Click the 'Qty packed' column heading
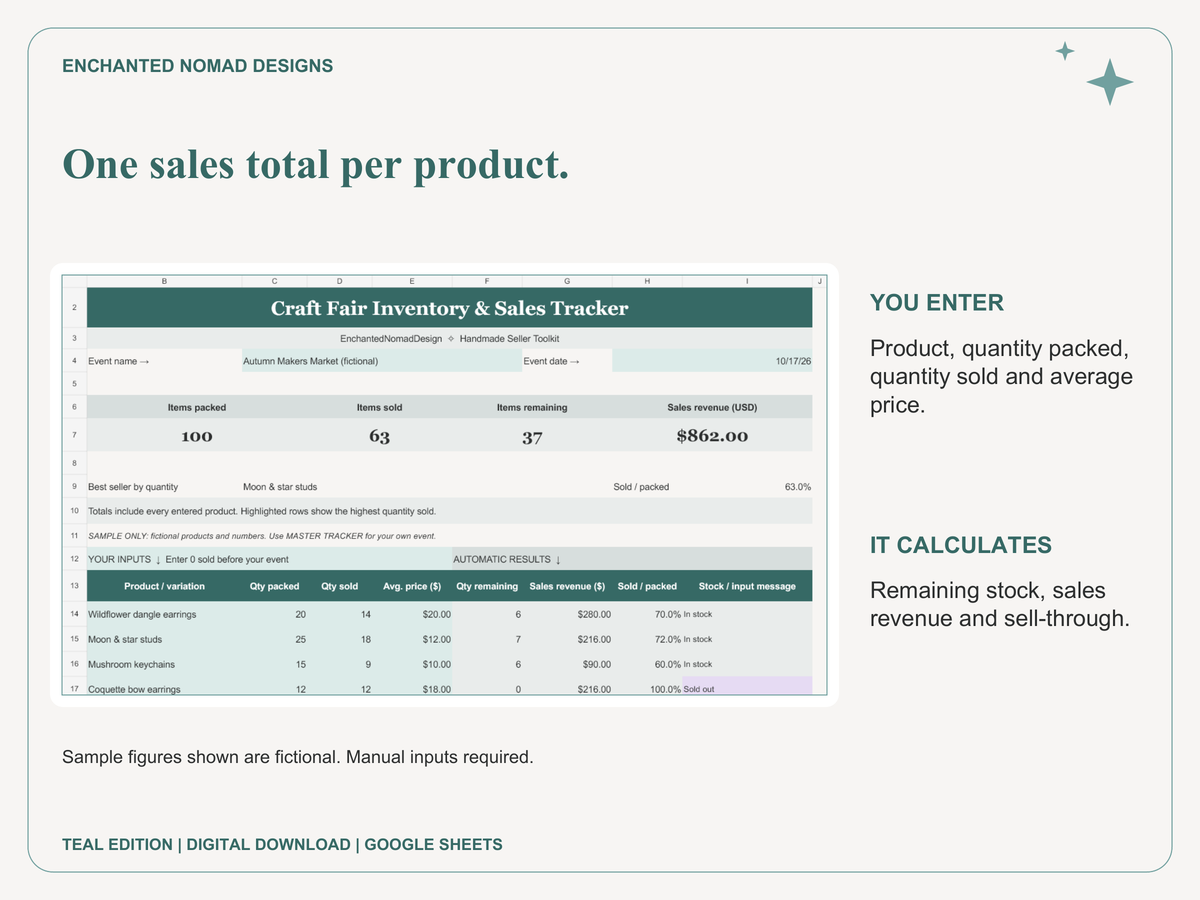The image size is (1200, 900). pos(274,586)
